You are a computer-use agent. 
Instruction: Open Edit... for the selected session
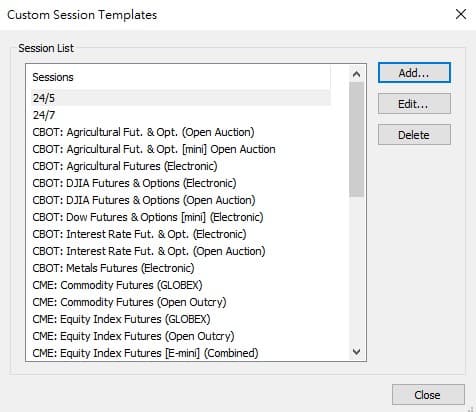(x=414, y=104)
